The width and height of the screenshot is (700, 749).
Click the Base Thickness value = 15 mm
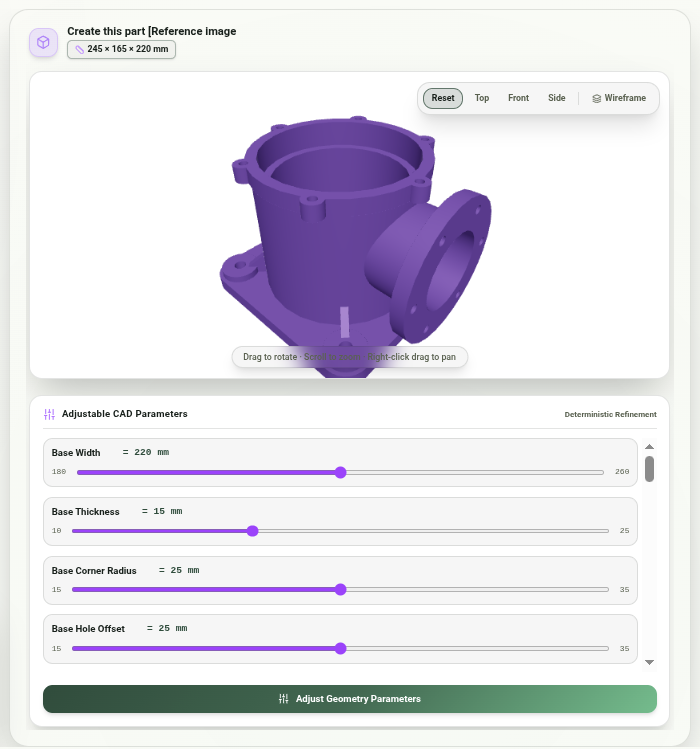162,512
